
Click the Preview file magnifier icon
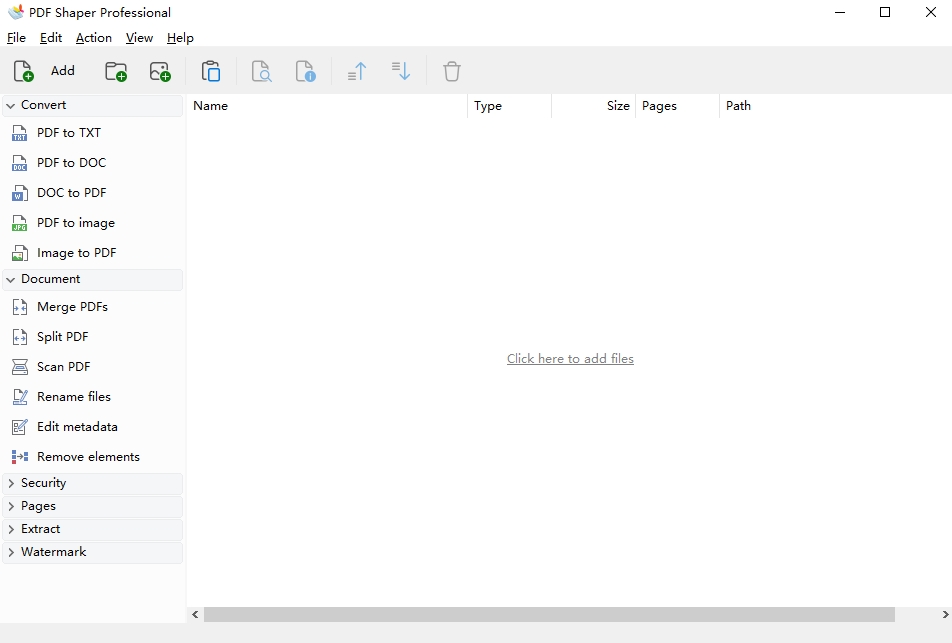262,71
